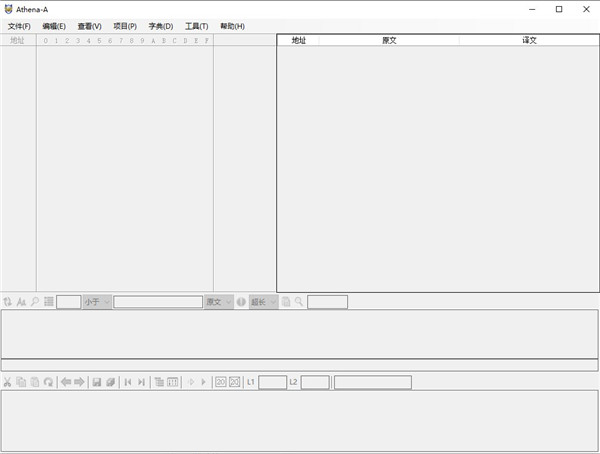The image size is (600, 454).
Task: Click the Aa case-matching icon
Action: click(x=21, y=302)
